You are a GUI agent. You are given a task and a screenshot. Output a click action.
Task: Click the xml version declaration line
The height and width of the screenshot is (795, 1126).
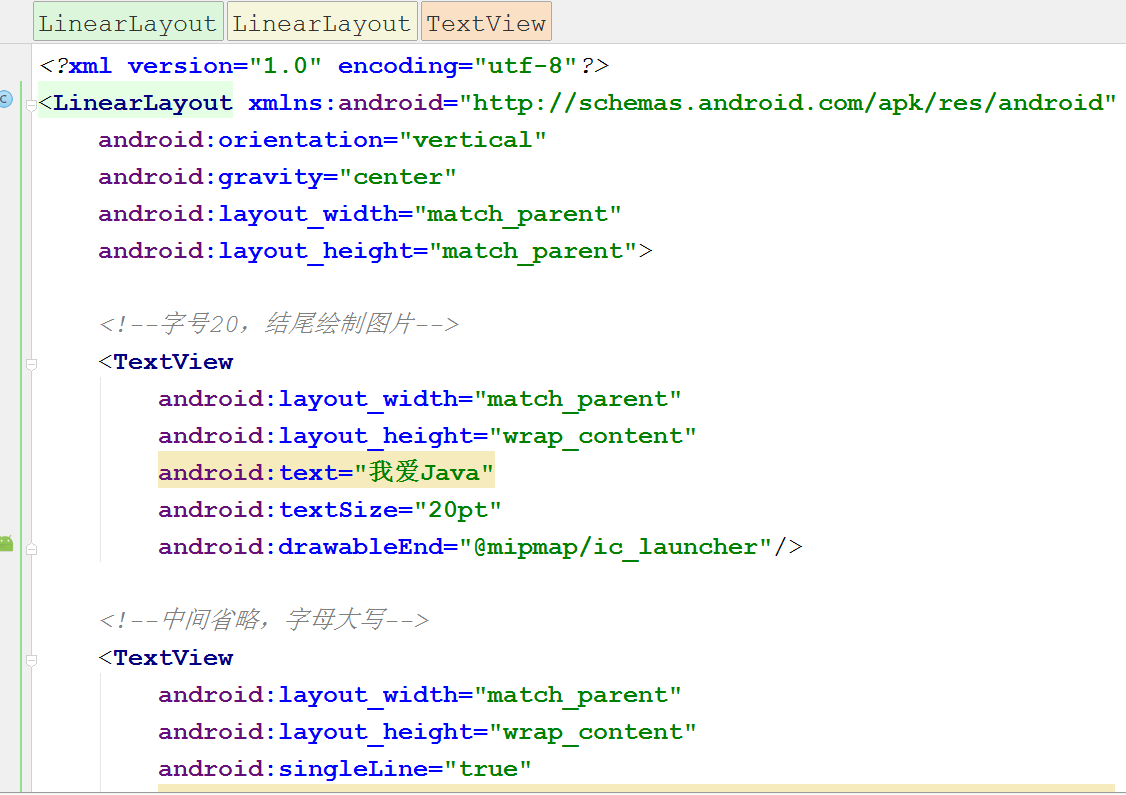tap(324, 66)
